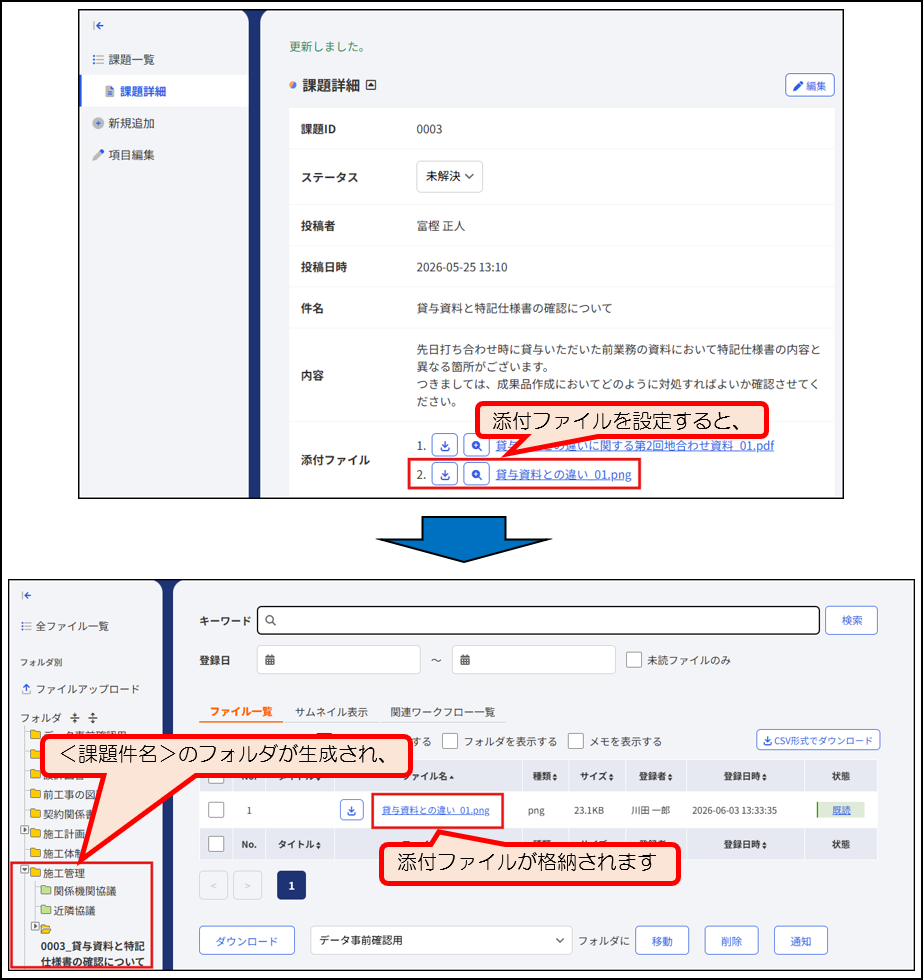Switch to the サムネイル表示 tab
This screenshot has width=923, height=980.
[331, 712]
